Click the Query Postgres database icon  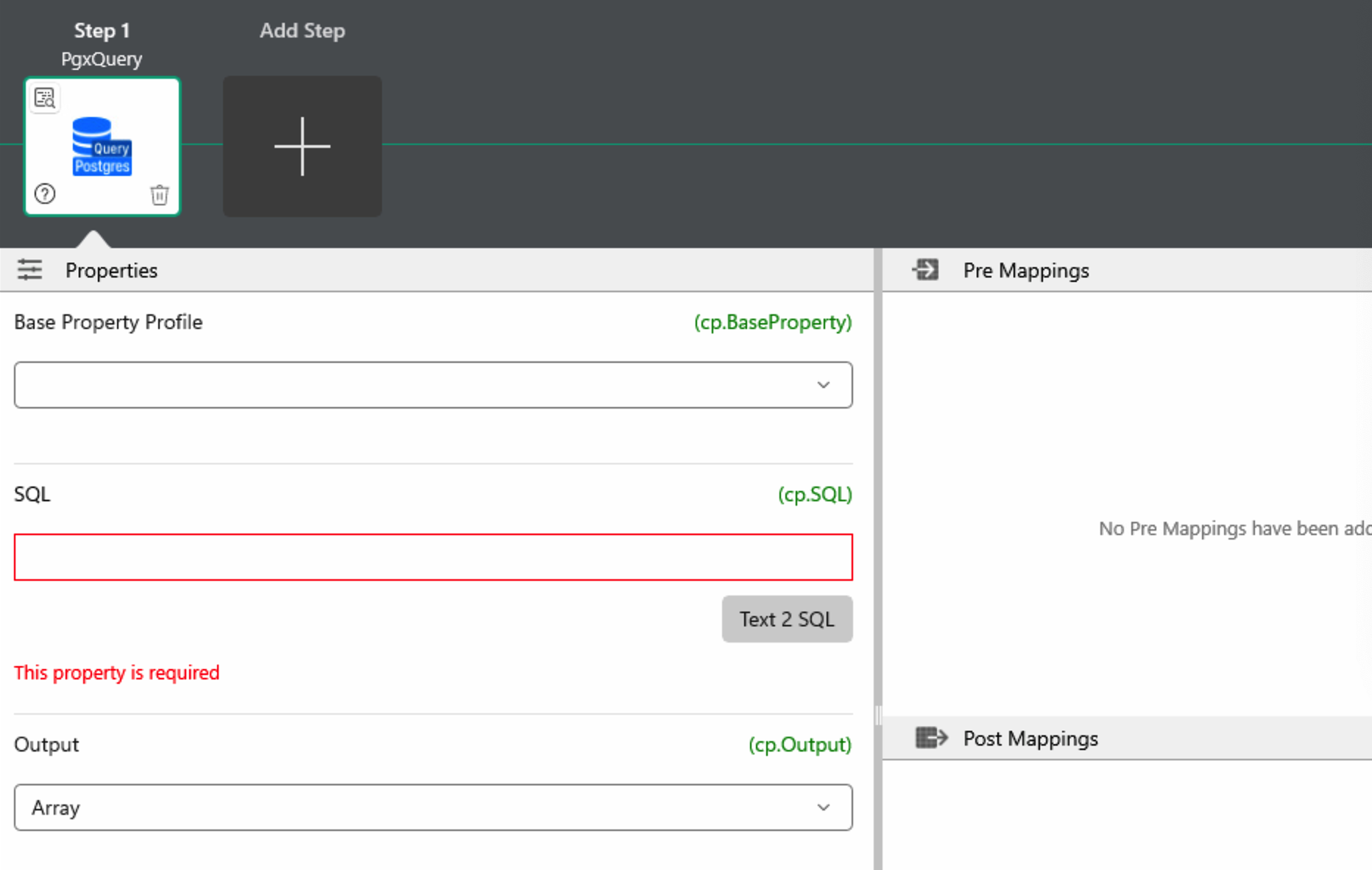102,146
